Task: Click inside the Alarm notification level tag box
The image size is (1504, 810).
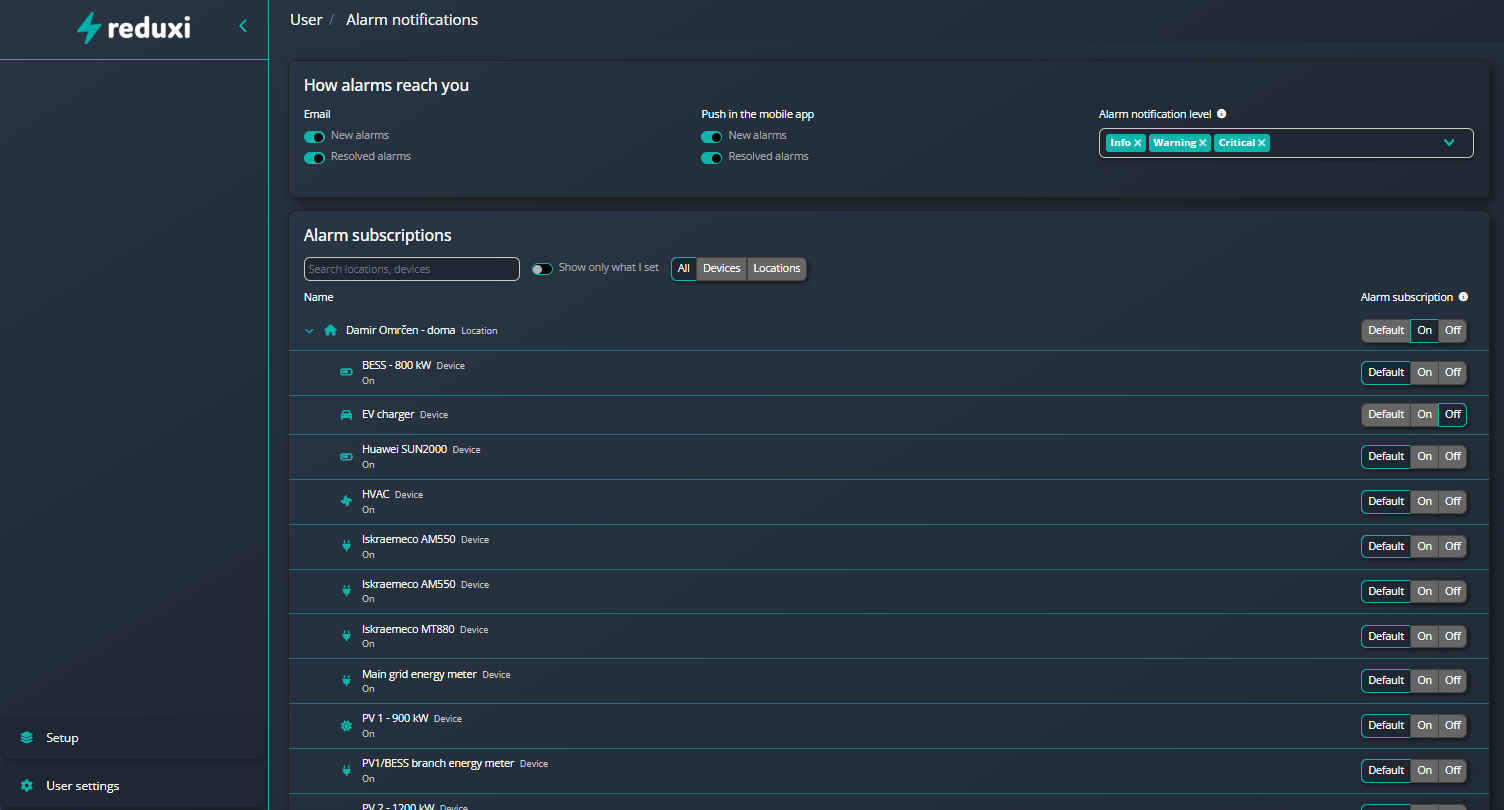Action: tap(1286, 143)
